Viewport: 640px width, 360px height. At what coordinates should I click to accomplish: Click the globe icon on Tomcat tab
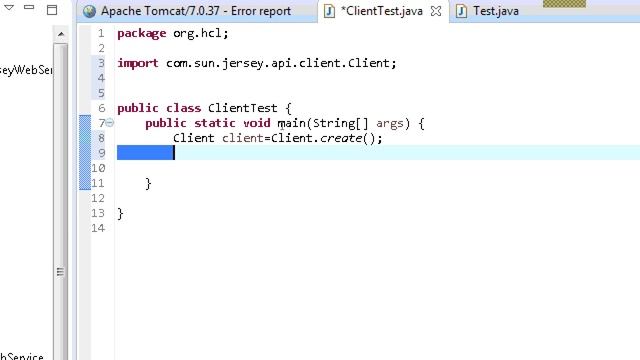[89, 11]
